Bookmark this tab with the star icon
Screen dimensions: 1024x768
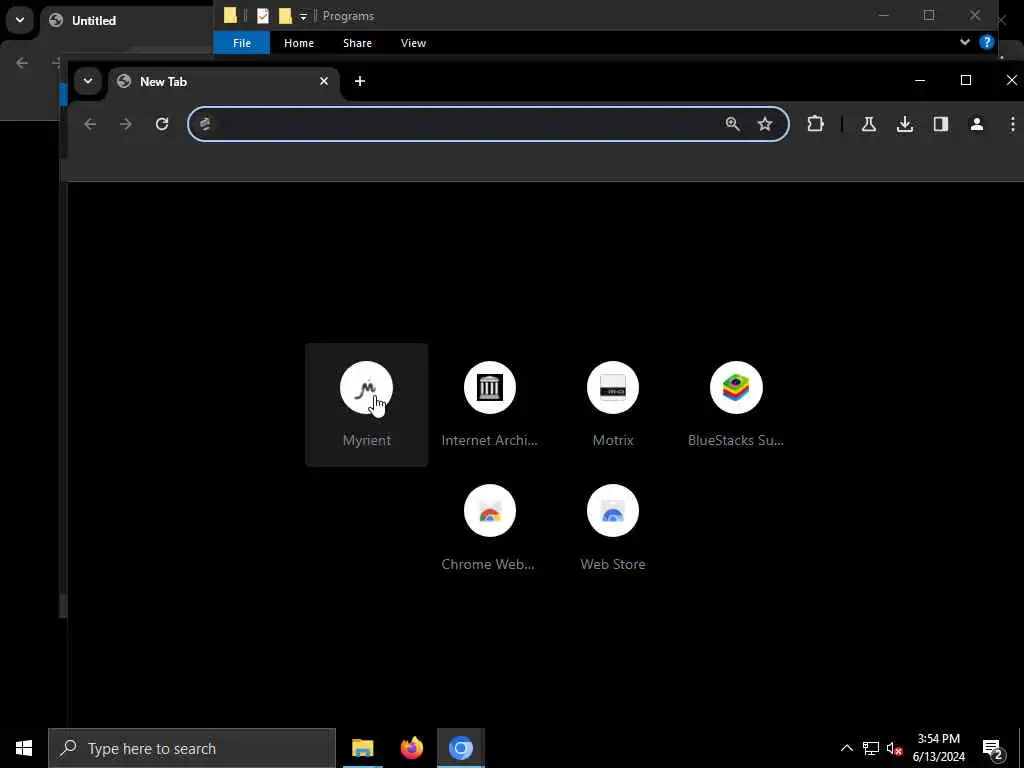point(765,124)
